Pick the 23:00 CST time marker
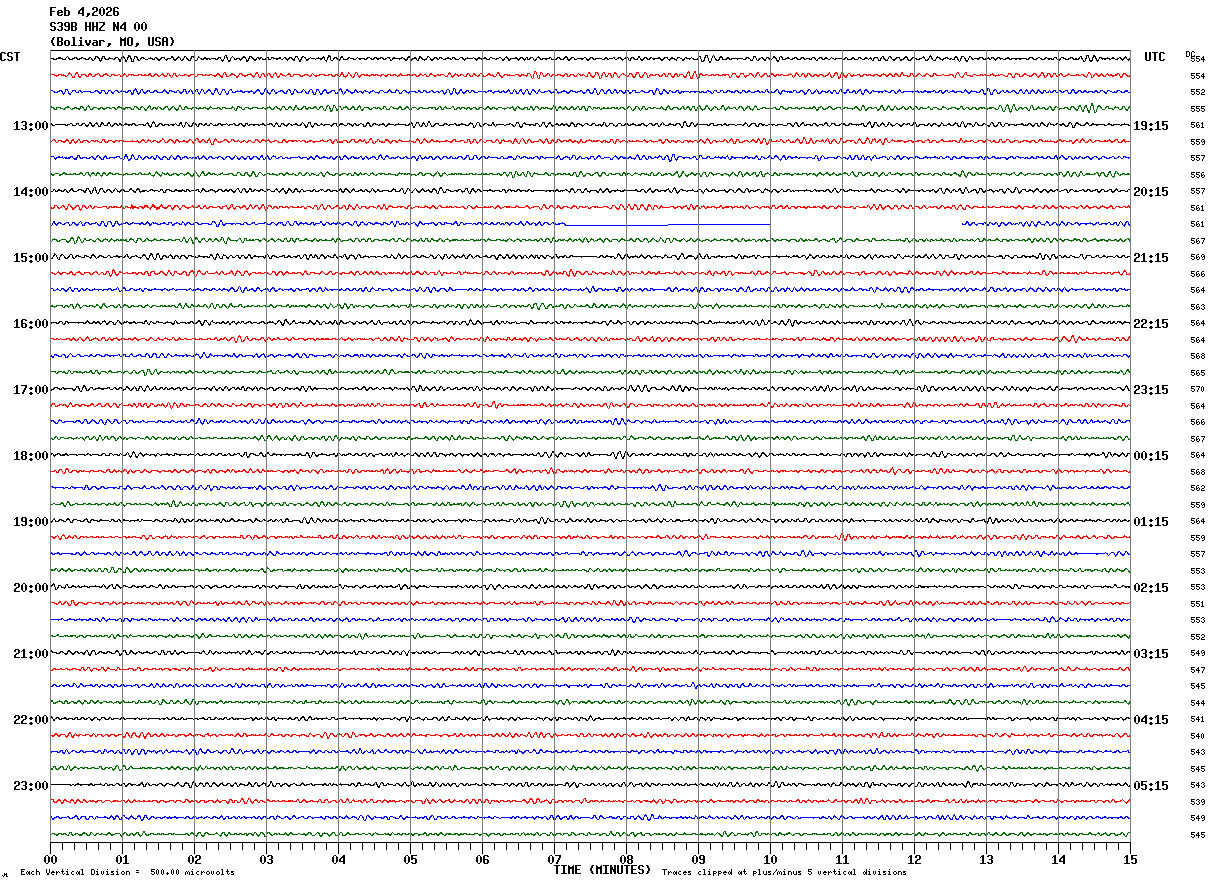 click(x=30, y=786)
